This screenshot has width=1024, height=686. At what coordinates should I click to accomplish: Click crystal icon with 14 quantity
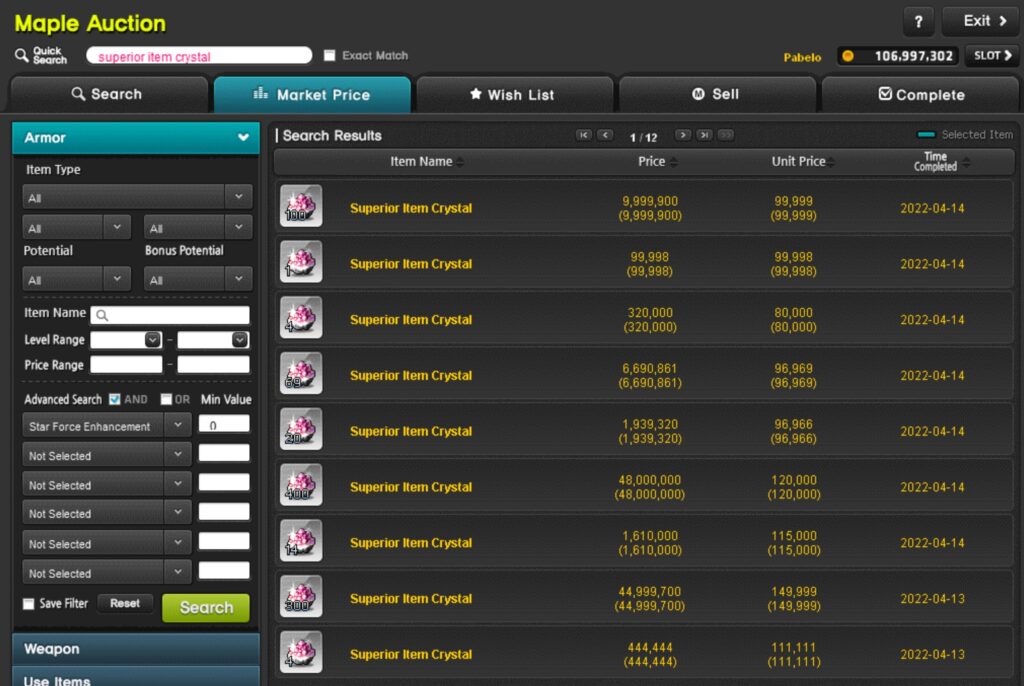point(301,541)
